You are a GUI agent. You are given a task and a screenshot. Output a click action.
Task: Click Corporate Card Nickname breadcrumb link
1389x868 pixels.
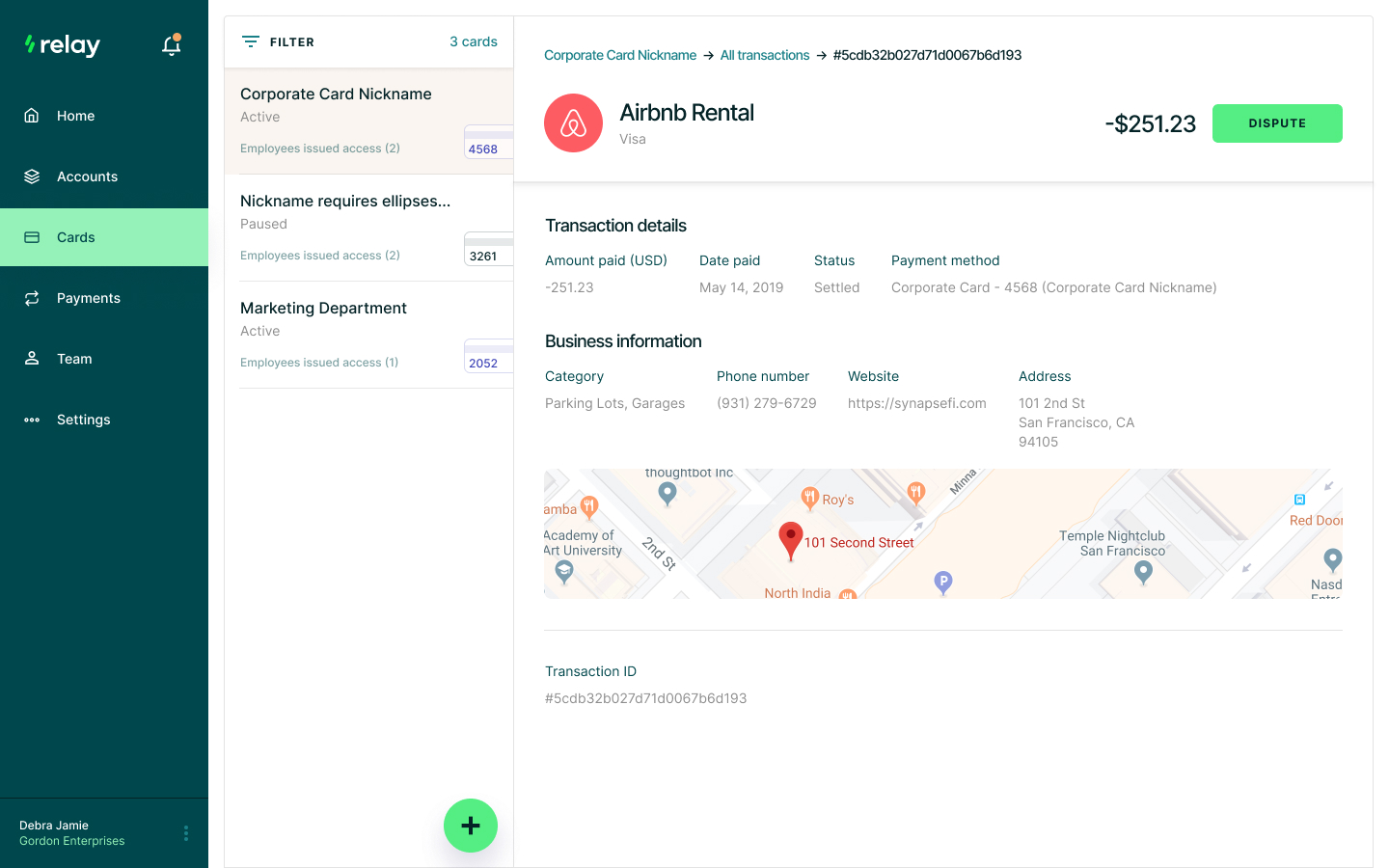[620, 55]
